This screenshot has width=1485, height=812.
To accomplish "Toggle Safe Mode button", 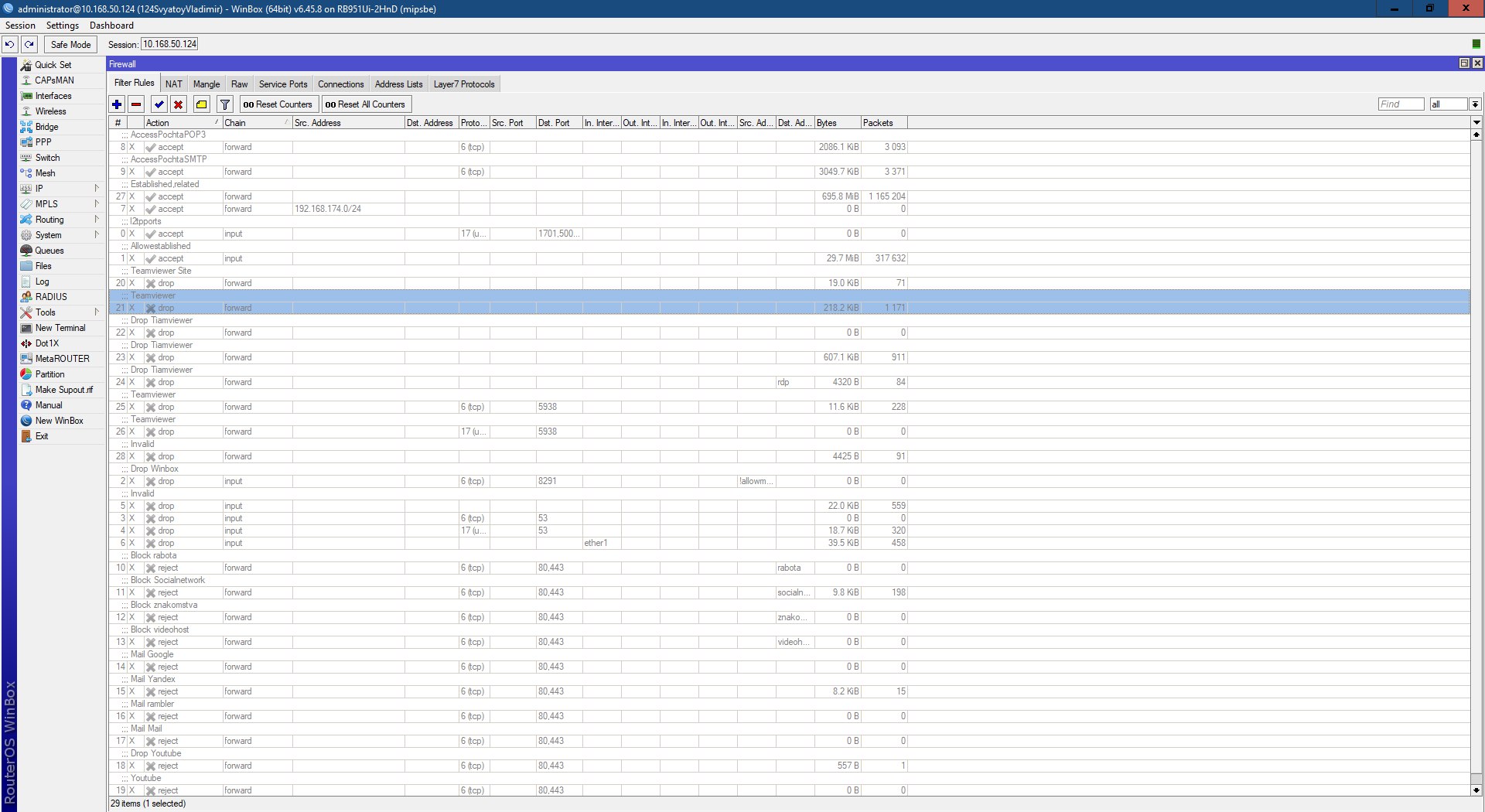I will click(70, 44).
